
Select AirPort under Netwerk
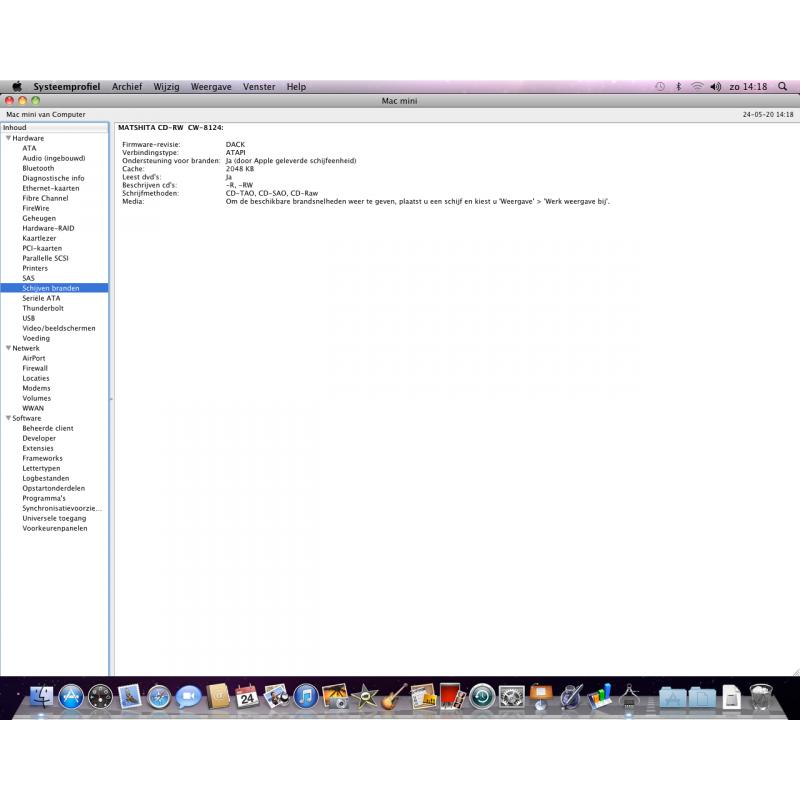34,358
